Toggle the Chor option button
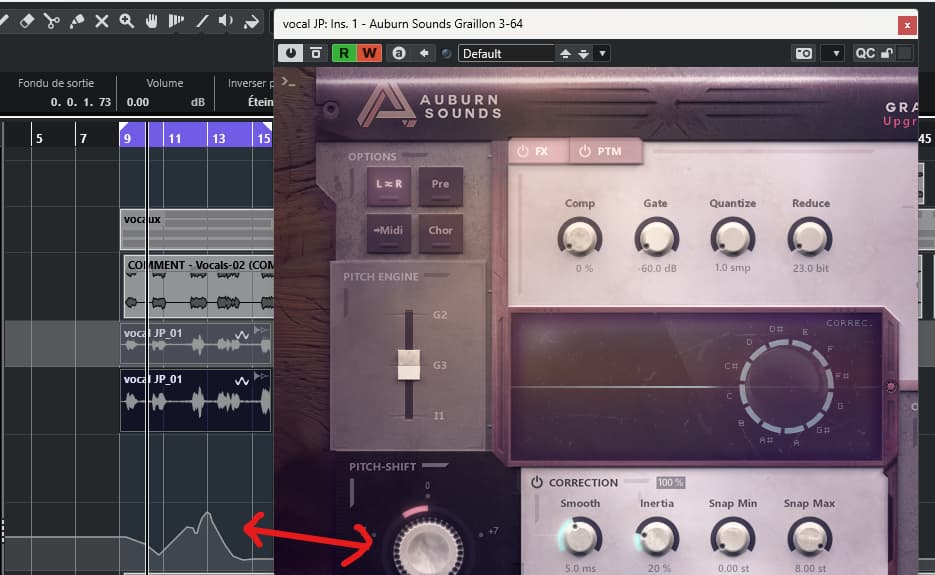This screenshot has width=935, height=575. point(440,233)
